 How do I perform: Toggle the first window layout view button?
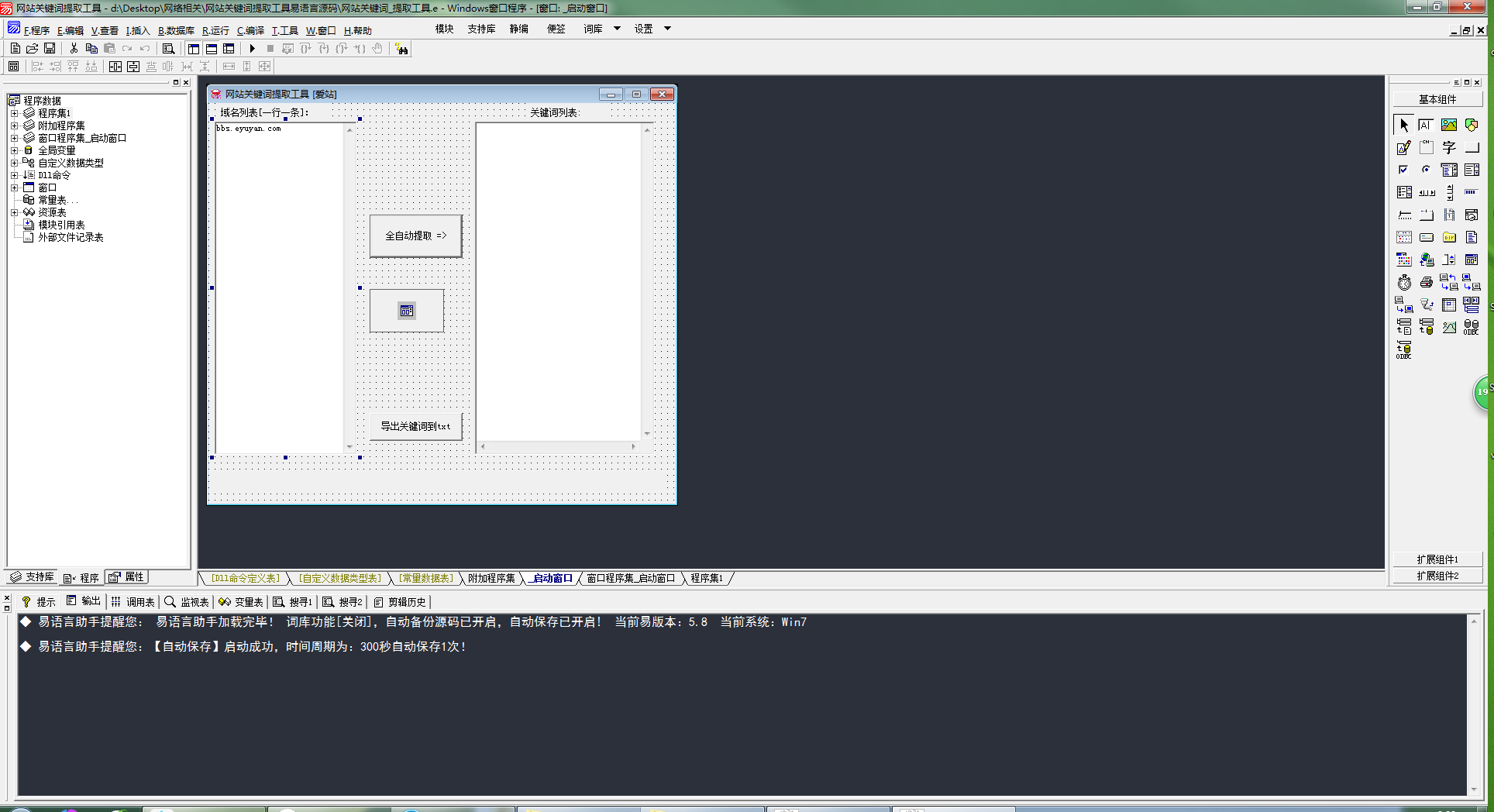pyautogui.click(x=194, y=48)
